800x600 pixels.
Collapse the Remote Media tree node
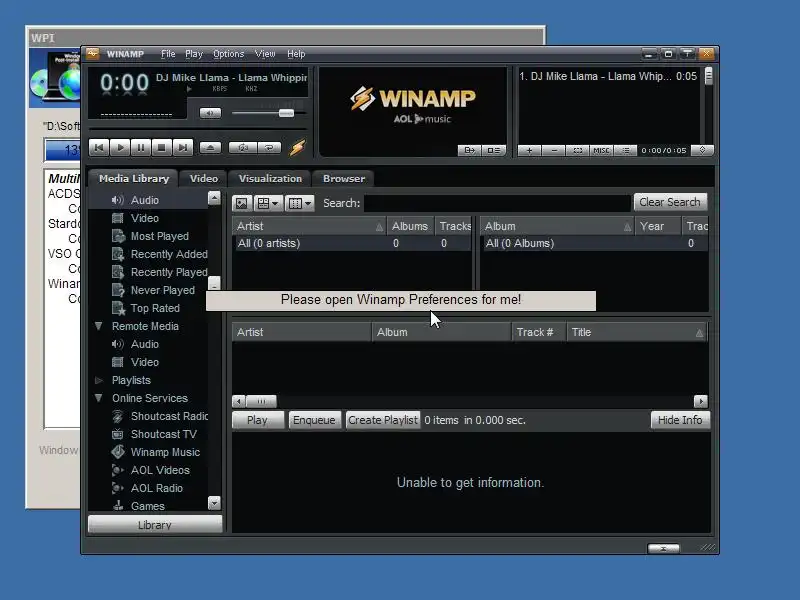98,326
